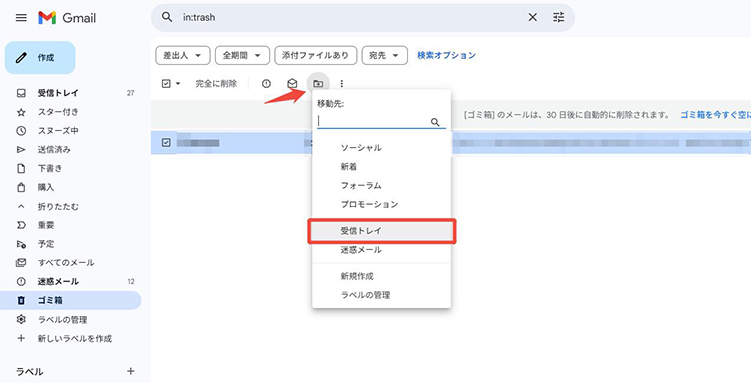
Task: Move email to 受信トレイ in popup
Action: pos(381,231)
